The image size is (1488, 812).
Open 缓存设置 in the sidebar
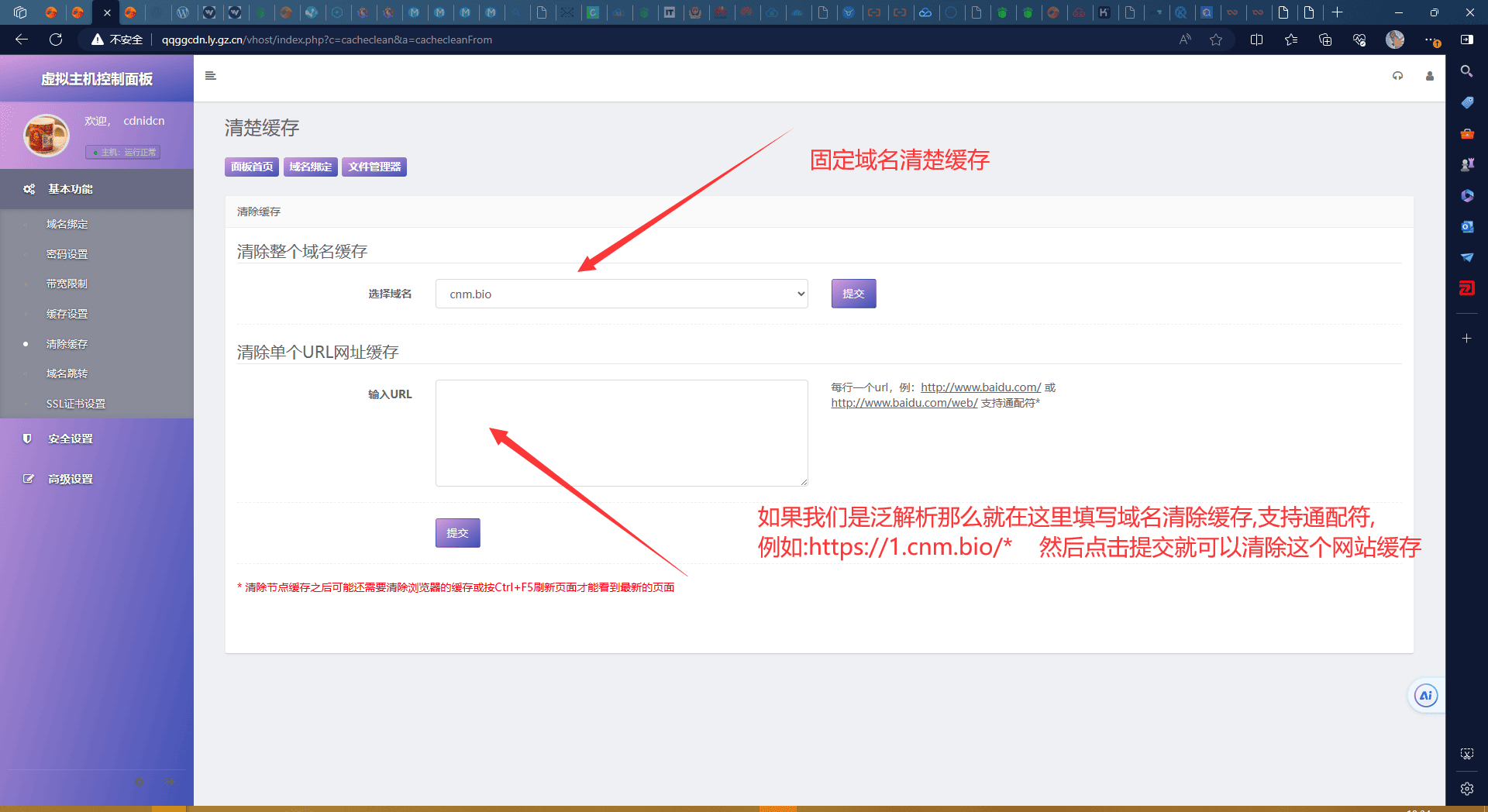(x=67, y=314)
